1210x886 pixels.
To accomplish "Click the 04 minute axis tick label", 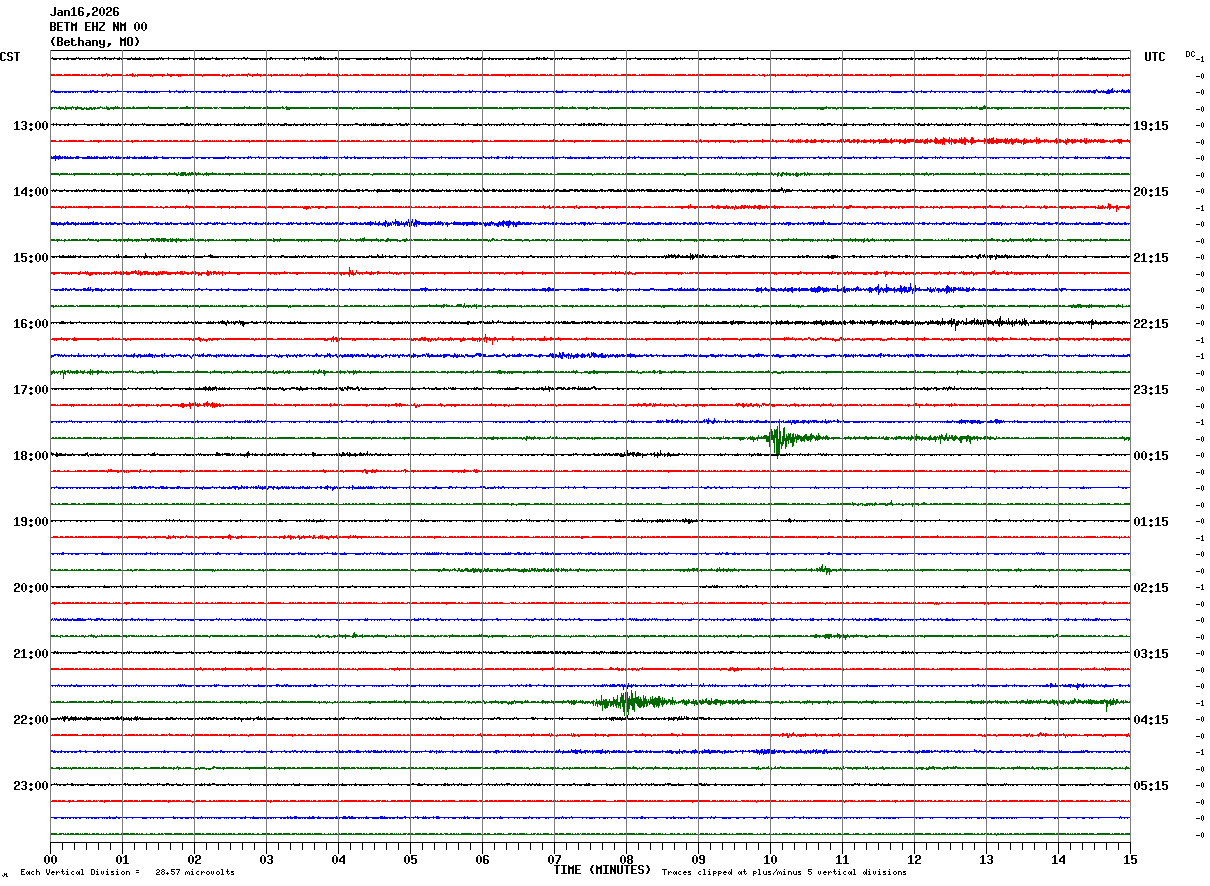I will 339,860.
